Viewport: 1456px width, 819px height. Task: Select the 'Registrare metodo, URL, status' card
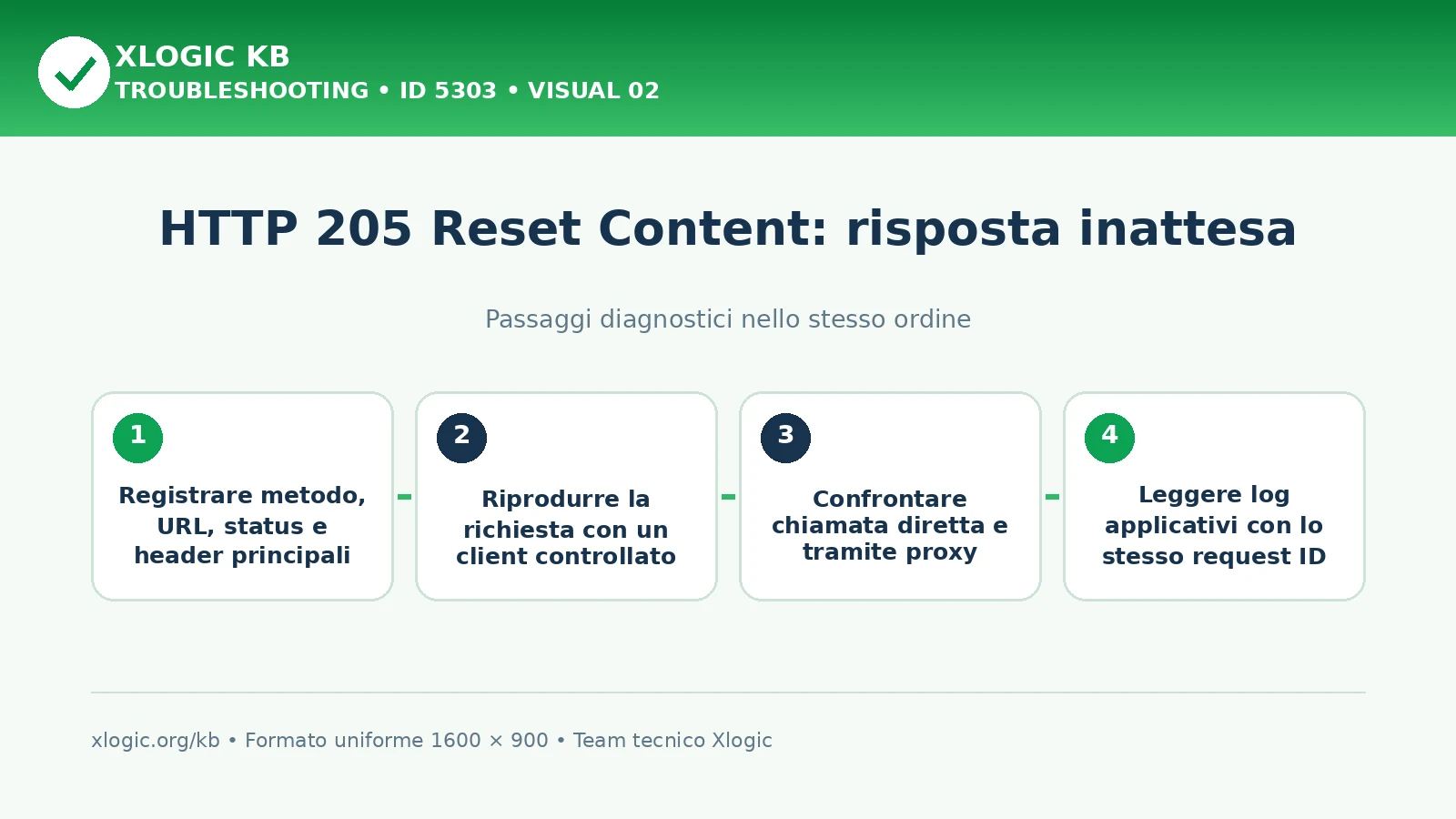243,497
